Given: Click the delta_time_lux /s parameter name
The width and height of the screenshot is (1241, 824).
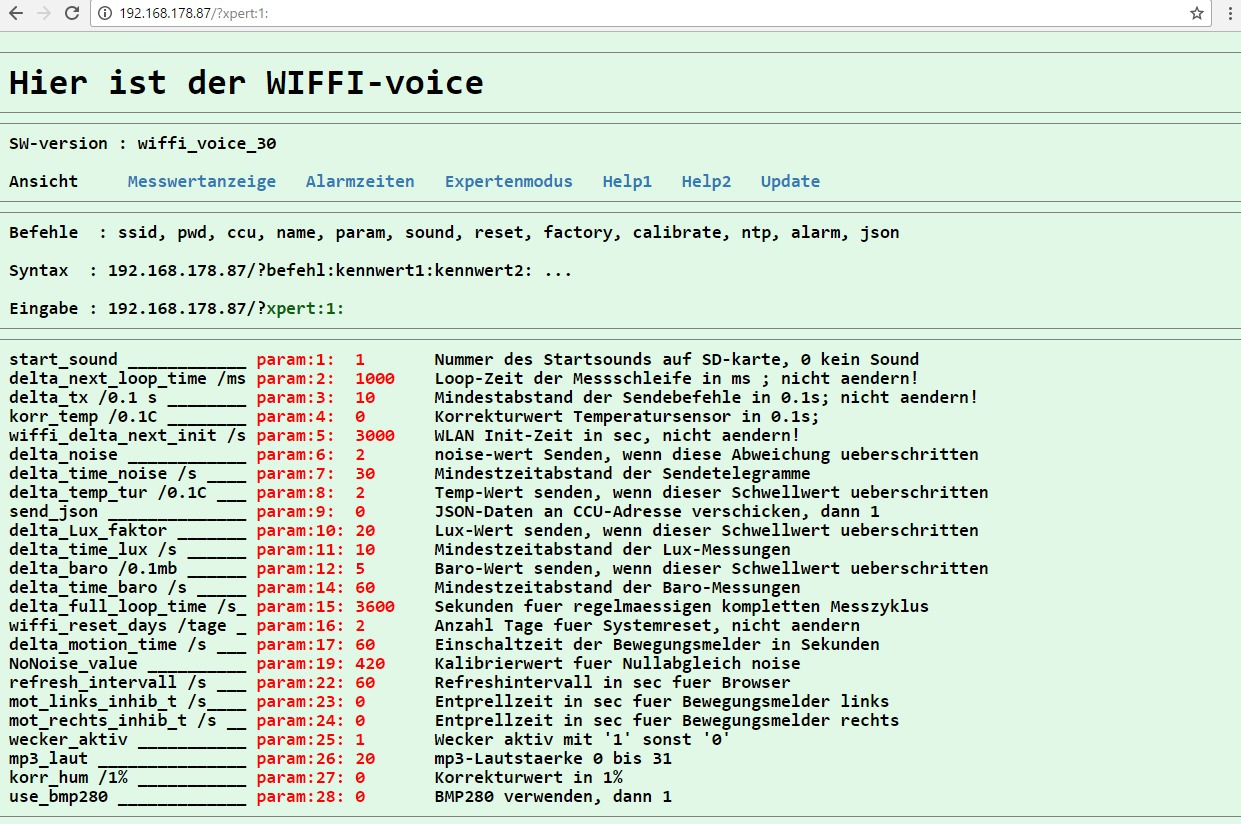Looking at the screenshot, I should click(x=93, y=549).
